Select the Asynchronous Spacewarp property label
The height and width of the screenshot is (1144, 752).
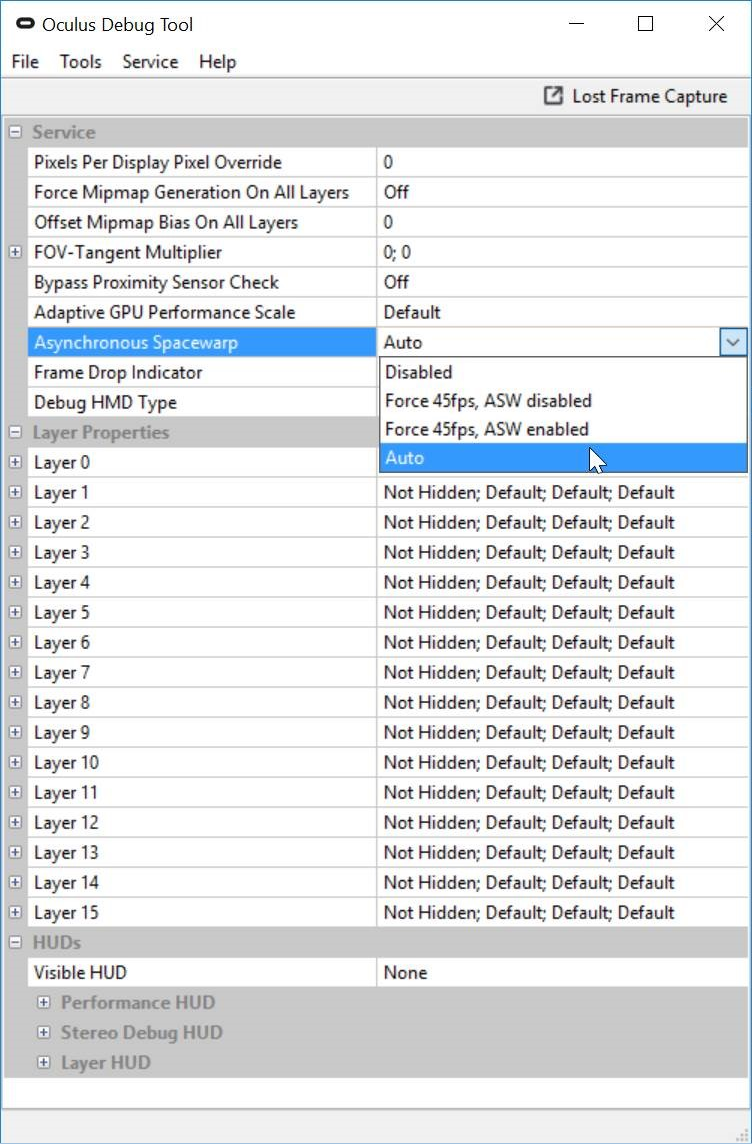[x=202, y=342]
